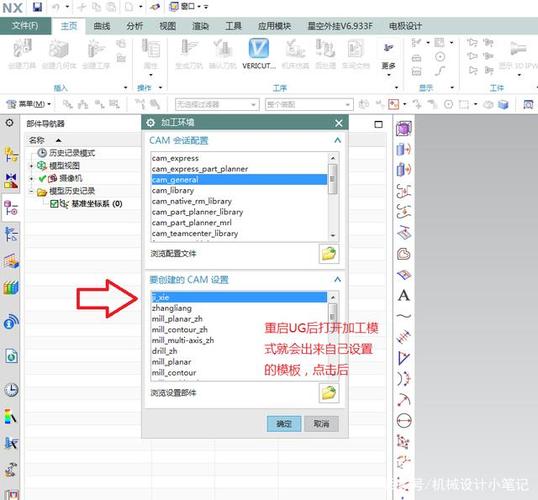
Task: Click the blue cube icon in selection bar
Action: click(503, 104)
